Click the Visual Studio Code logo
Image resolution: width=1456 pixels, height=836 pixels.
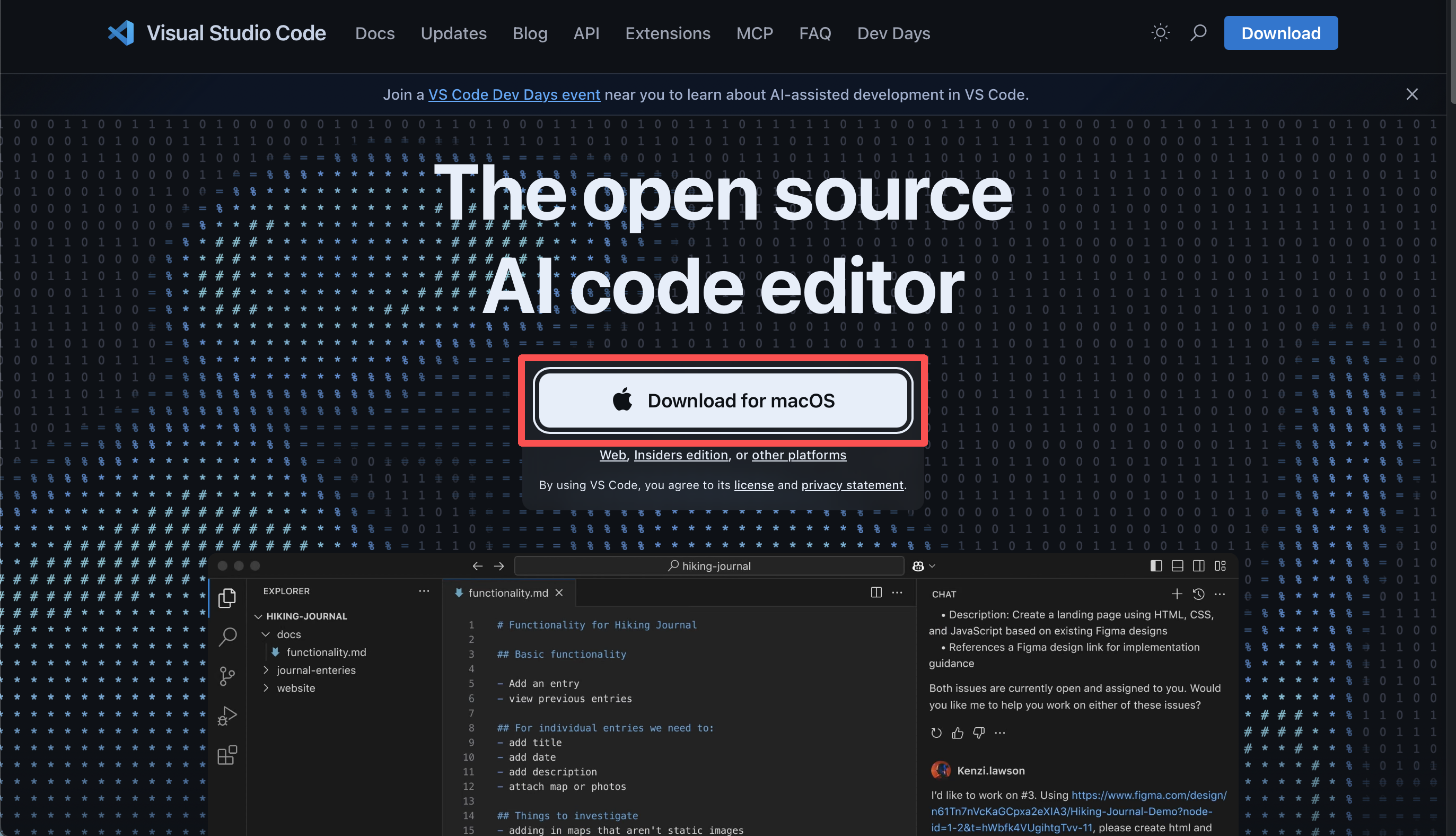121,33
